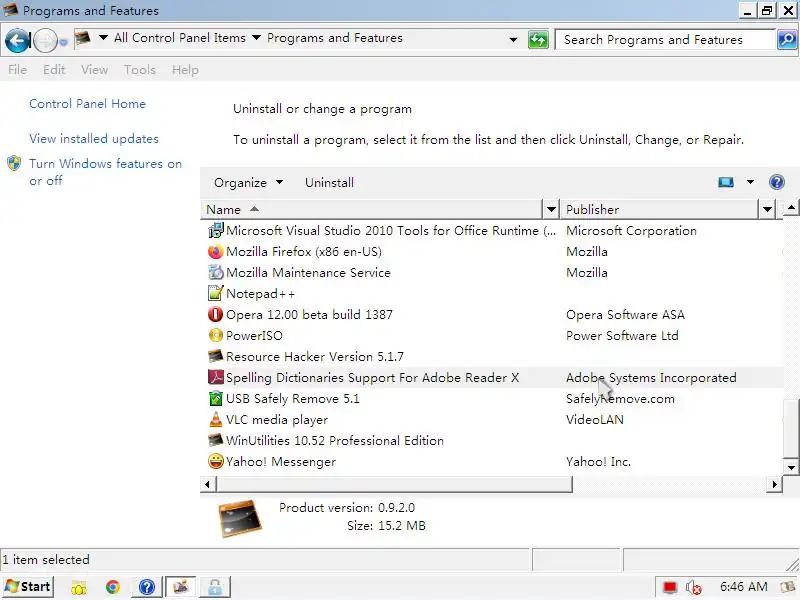Open the Name column filter dropdown
Viewport: 800px width, 600px height.
[551, 210]
